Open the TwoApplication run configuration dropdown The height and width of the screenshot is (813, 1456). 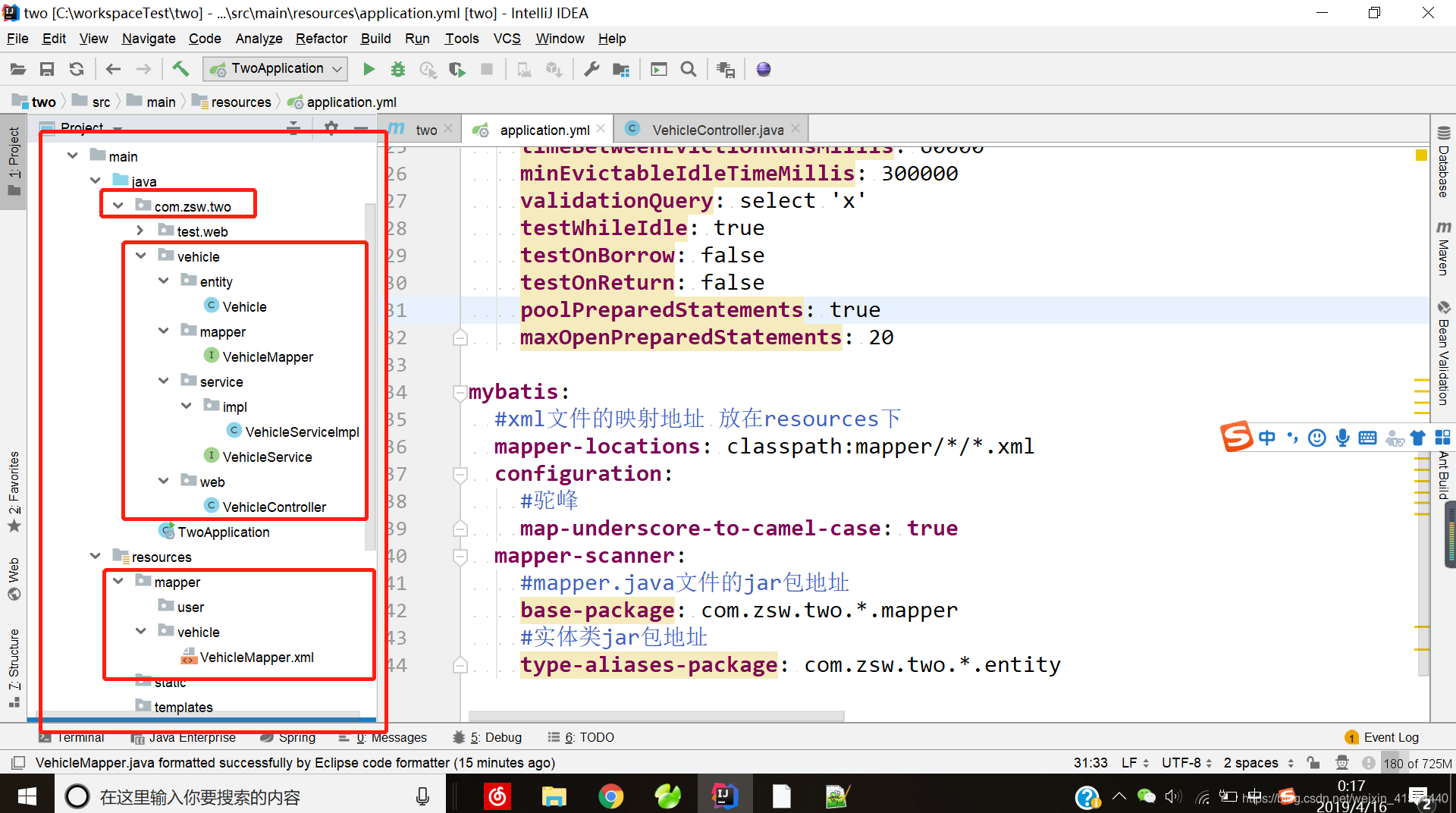pos(276,69)
